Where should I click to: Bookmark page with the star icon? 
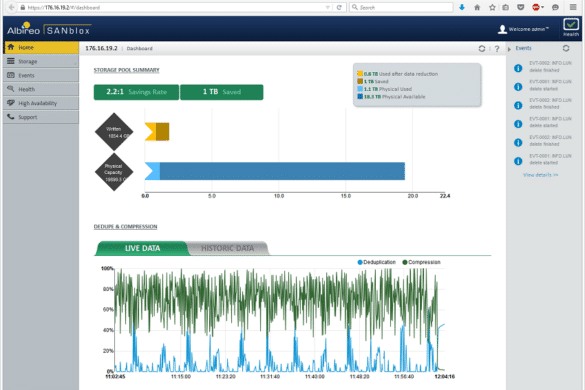coord(492,7)
